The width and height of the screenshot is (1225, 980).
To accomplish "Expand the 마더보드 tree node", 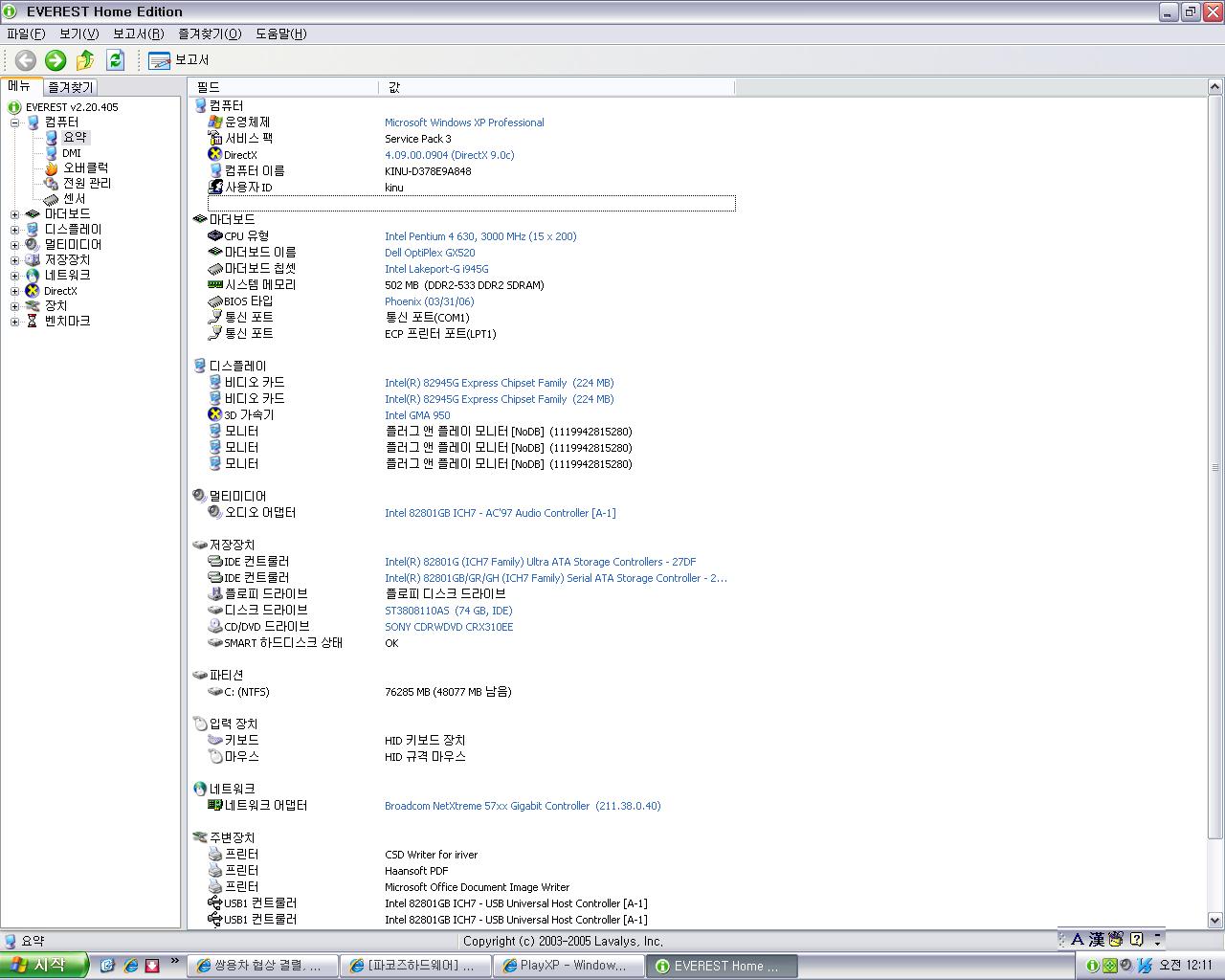I will (x=14, y=214).
